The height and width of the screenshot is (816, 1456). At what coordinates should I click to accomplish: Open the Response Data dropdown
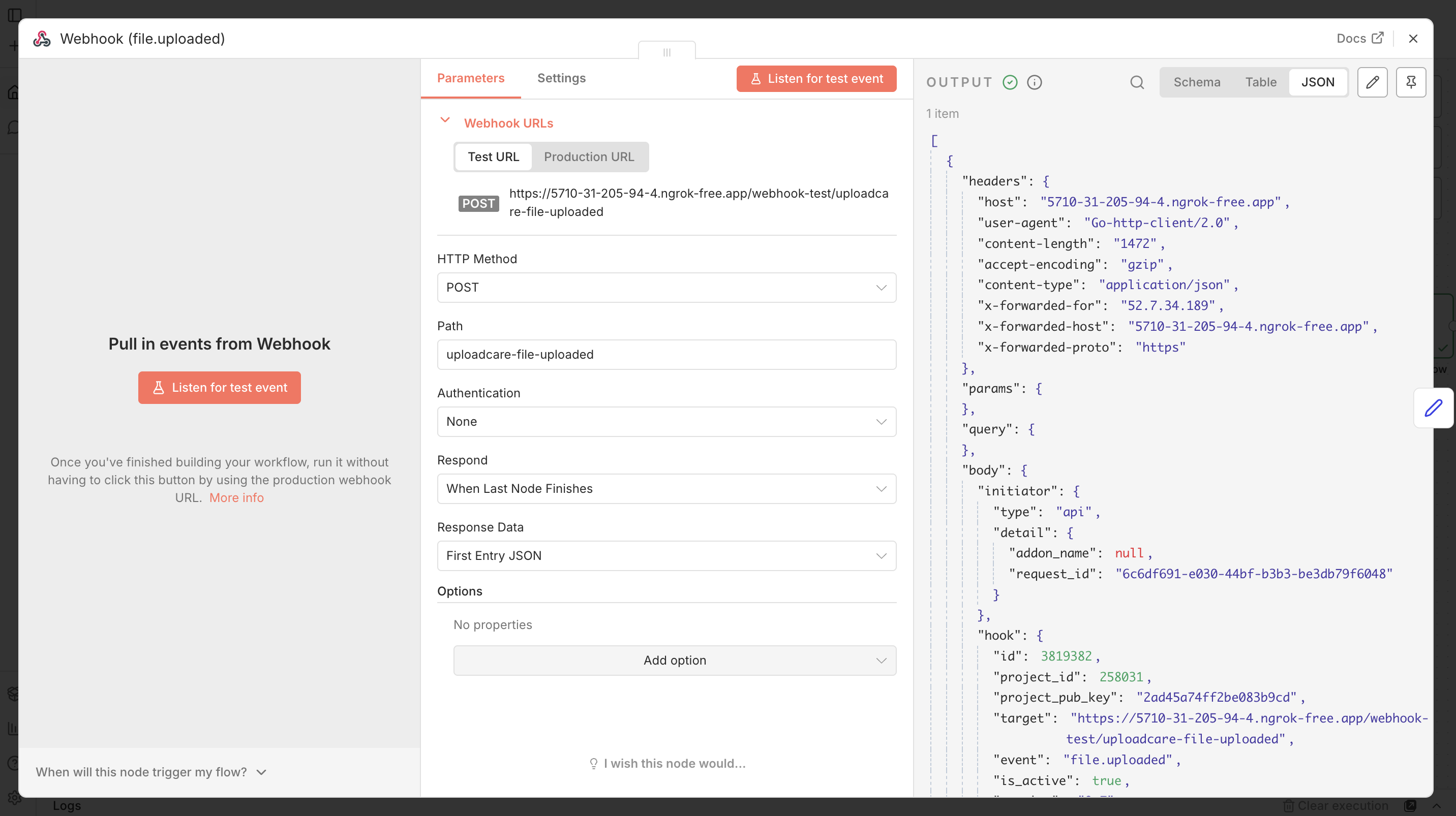point(666,556)
